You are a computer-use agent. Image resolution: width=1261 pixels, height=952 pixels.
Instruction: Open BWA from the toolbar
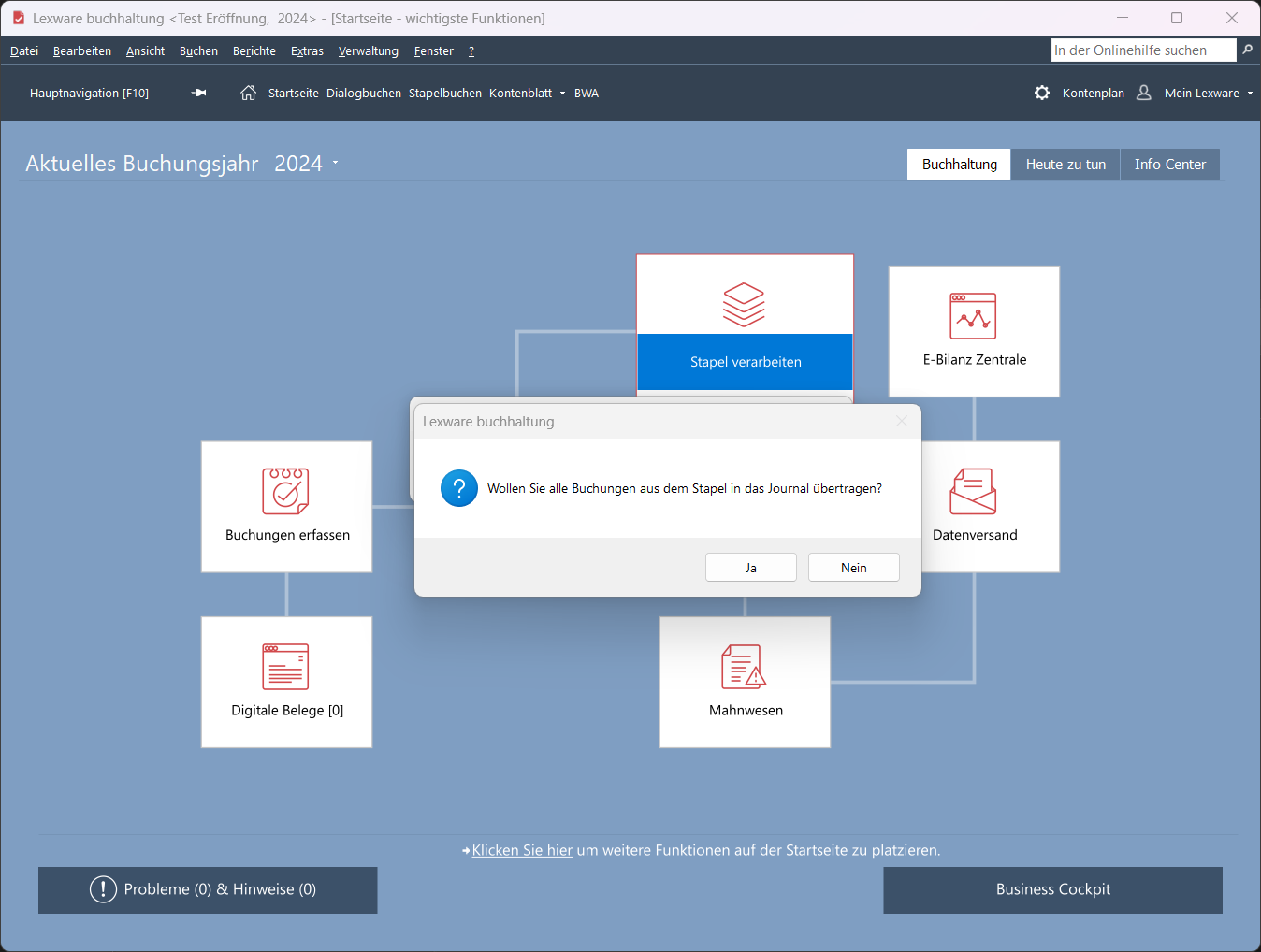[x=587, y=93]
